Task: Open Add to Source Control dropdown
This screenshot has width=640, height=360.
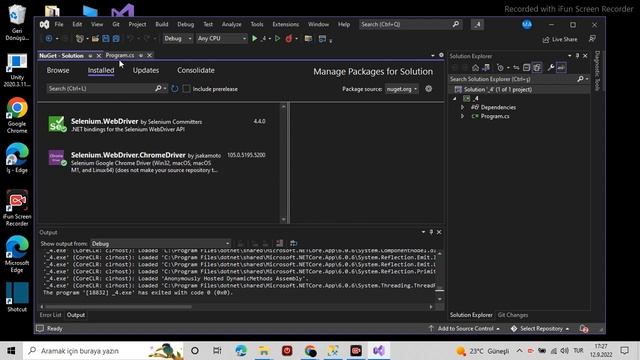Action: tap(464, 329)
